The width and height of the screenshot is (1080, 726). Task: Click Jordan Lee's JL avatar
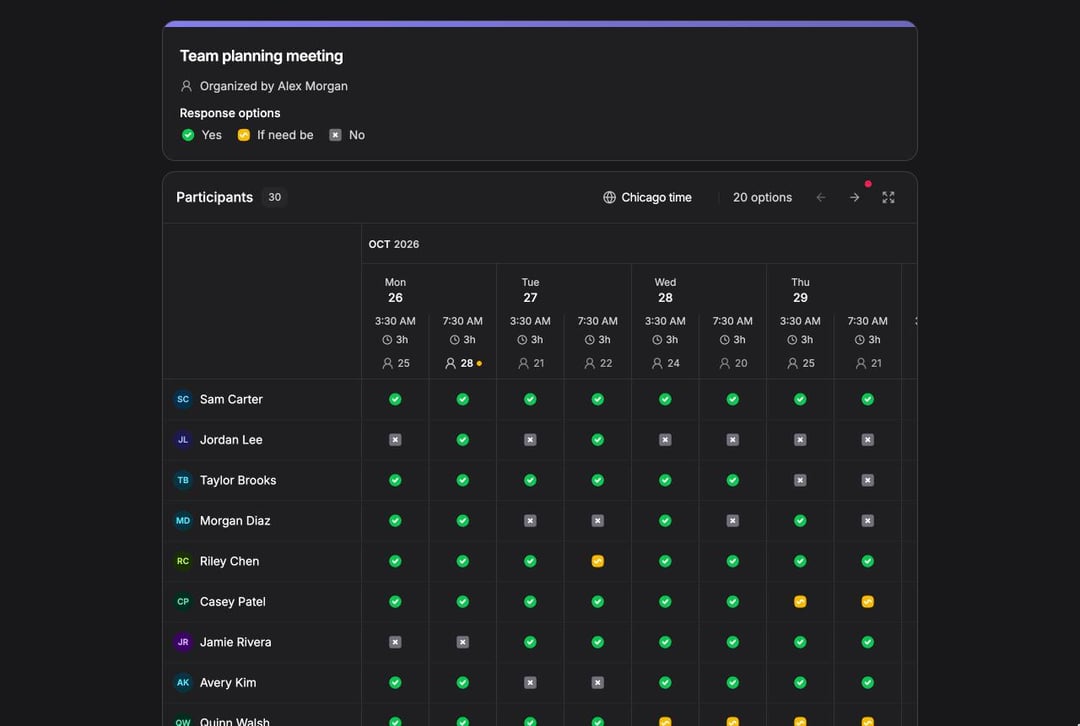[183, 440]
